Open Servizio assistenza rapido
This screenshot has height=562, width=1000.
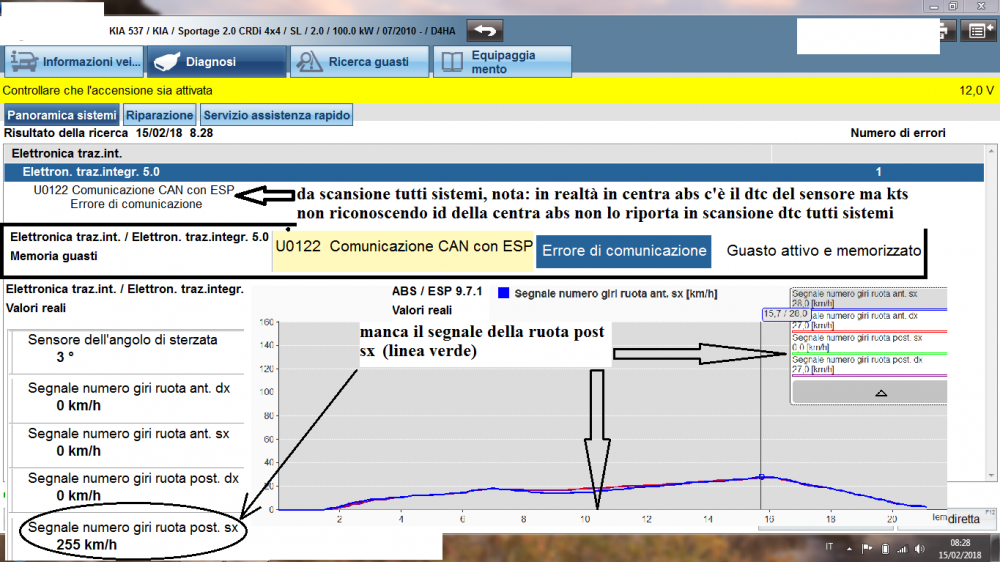coord(277,115)
